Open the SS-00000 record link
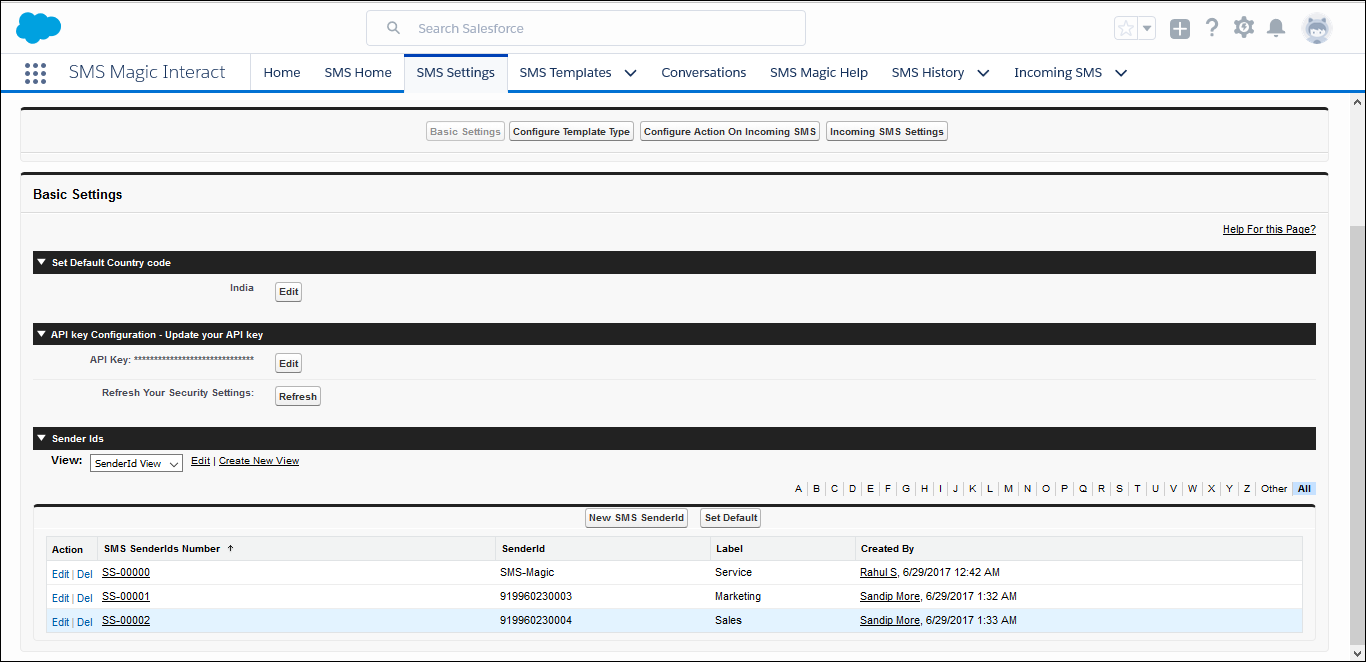Screen dimensions: 1366x662 click(126, 573)
